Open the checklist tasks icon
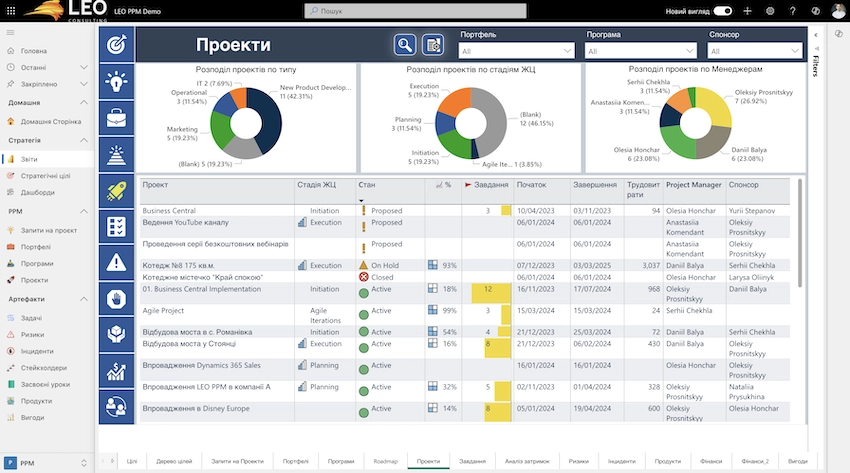The image size is (850, 473). point(117,226)
